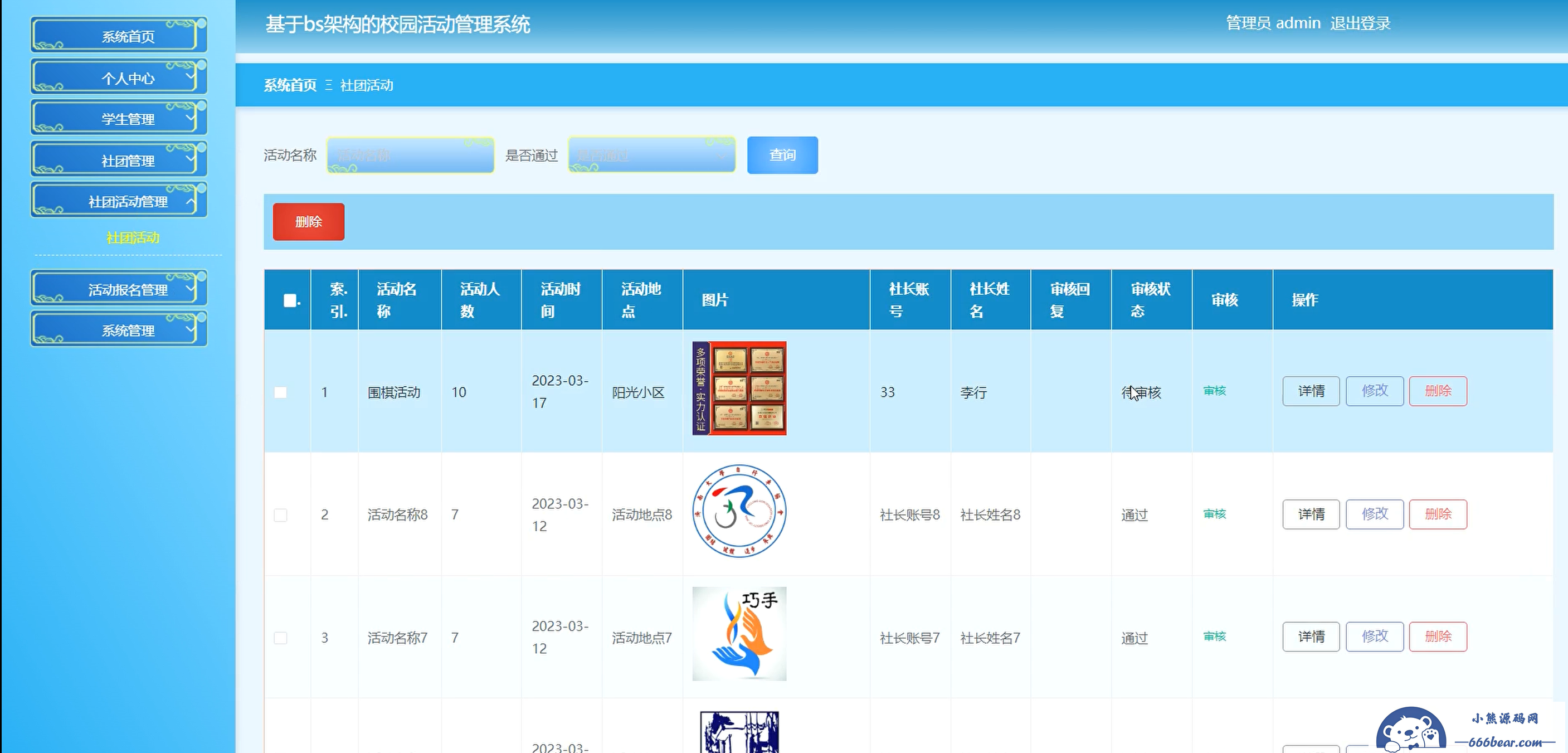The width and height of the screenshot is (1568, 753).
Task: Check the checkbox for 活动名称7 row
Action: 281,637
